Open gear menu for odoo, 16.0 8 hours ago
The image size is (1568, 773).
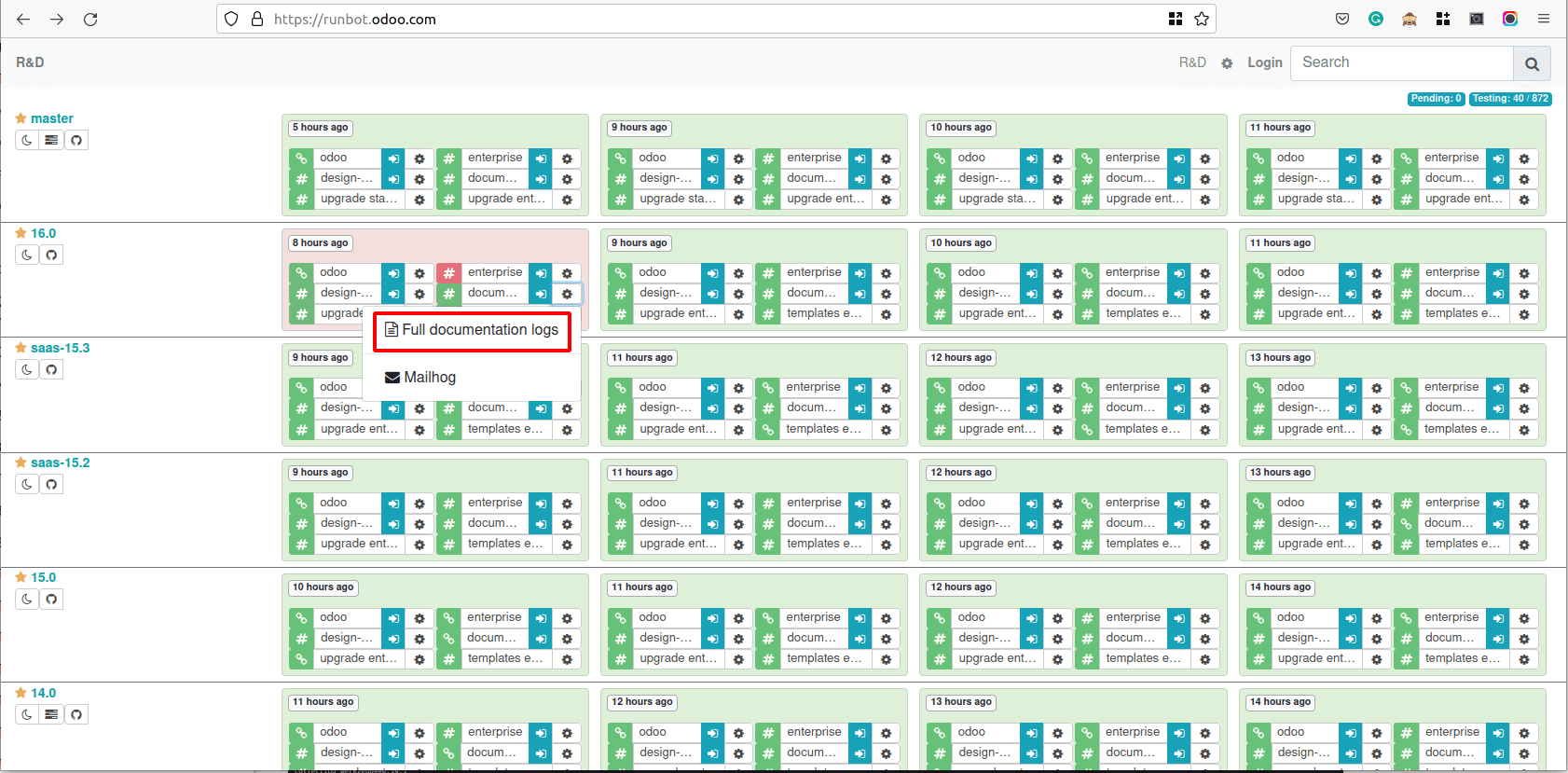420,273
